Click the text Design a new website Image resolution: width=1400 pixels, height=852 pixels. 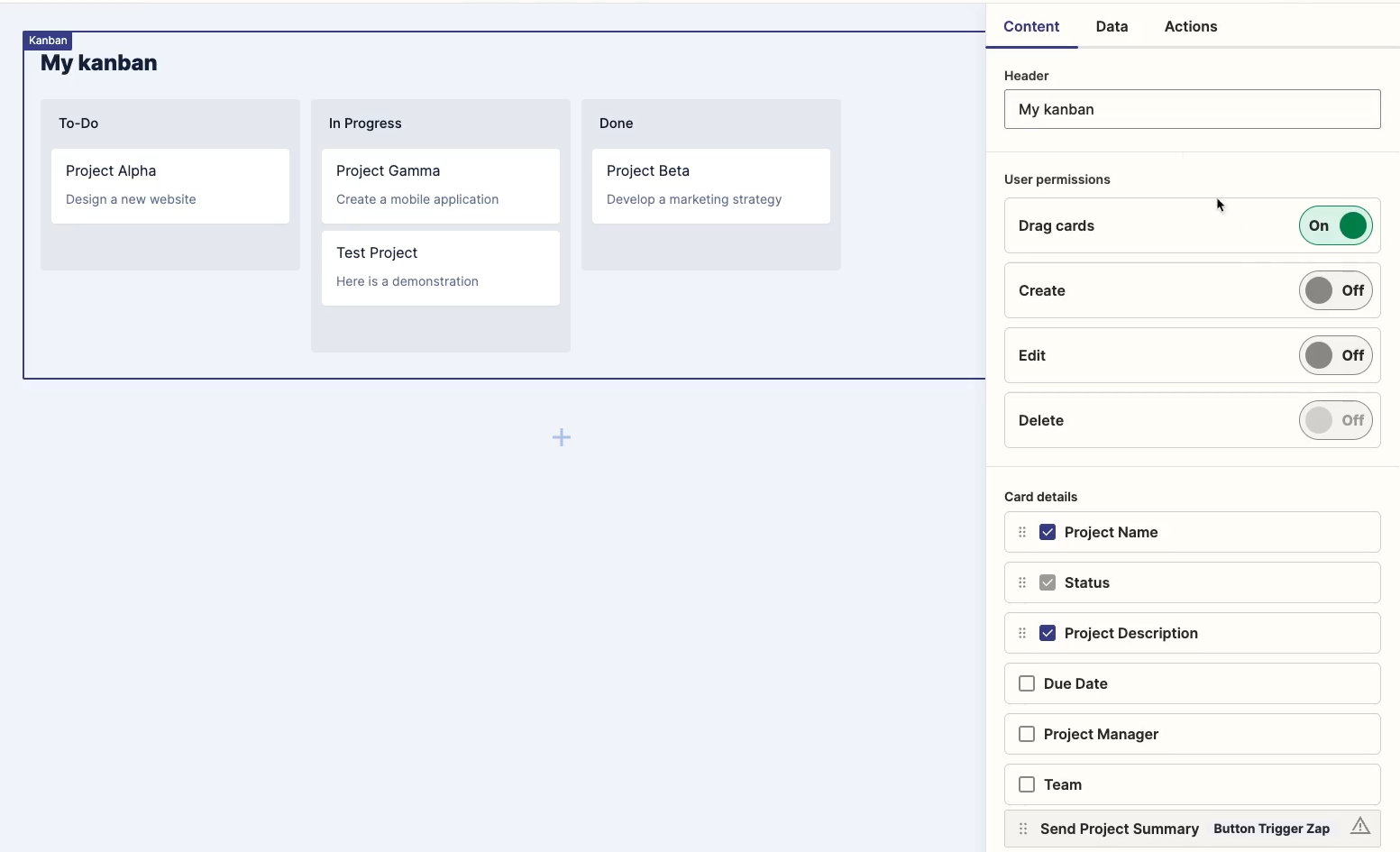tap(131, 199)
